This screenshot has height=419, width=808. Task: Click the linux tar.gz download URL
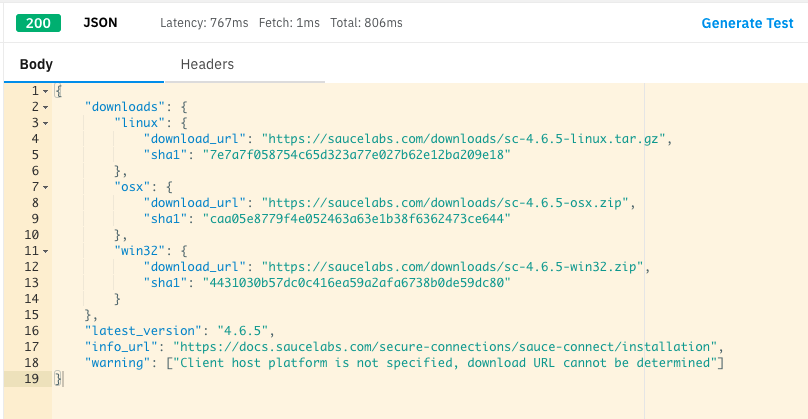click(466, 138)
